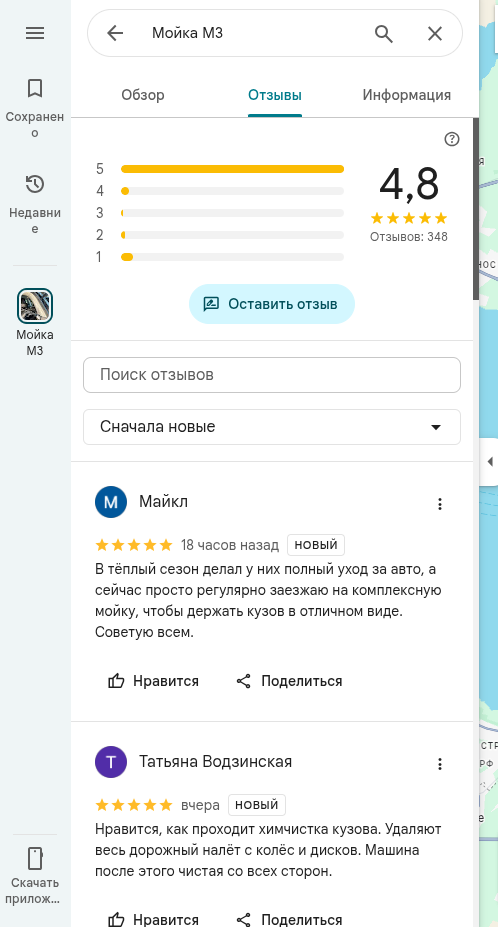
Task: Open the hamburger main menu
Action: coord(35,33)
